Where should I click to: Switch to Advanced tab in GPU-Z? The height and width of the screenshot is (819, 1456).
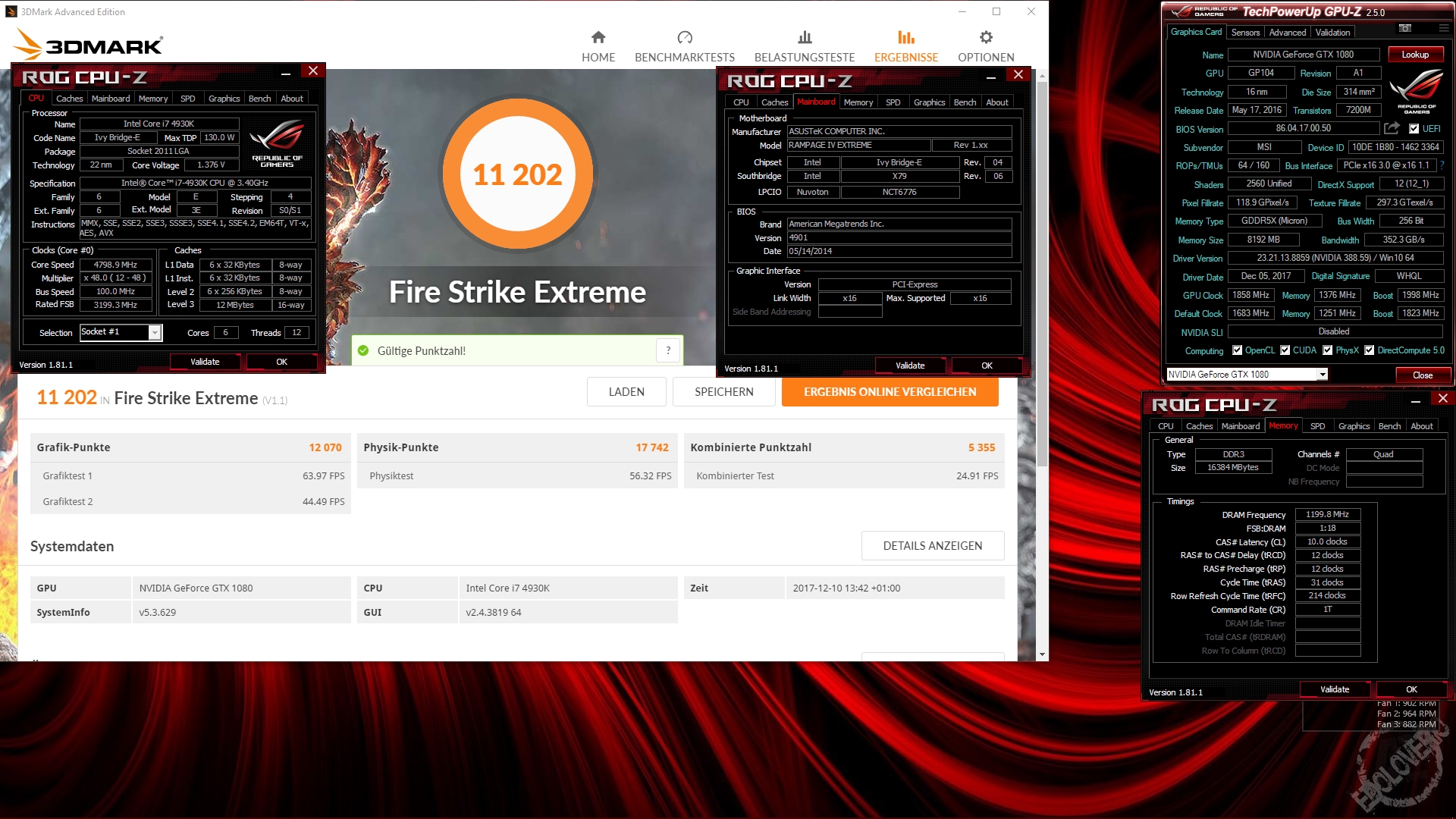point(1288,33)
